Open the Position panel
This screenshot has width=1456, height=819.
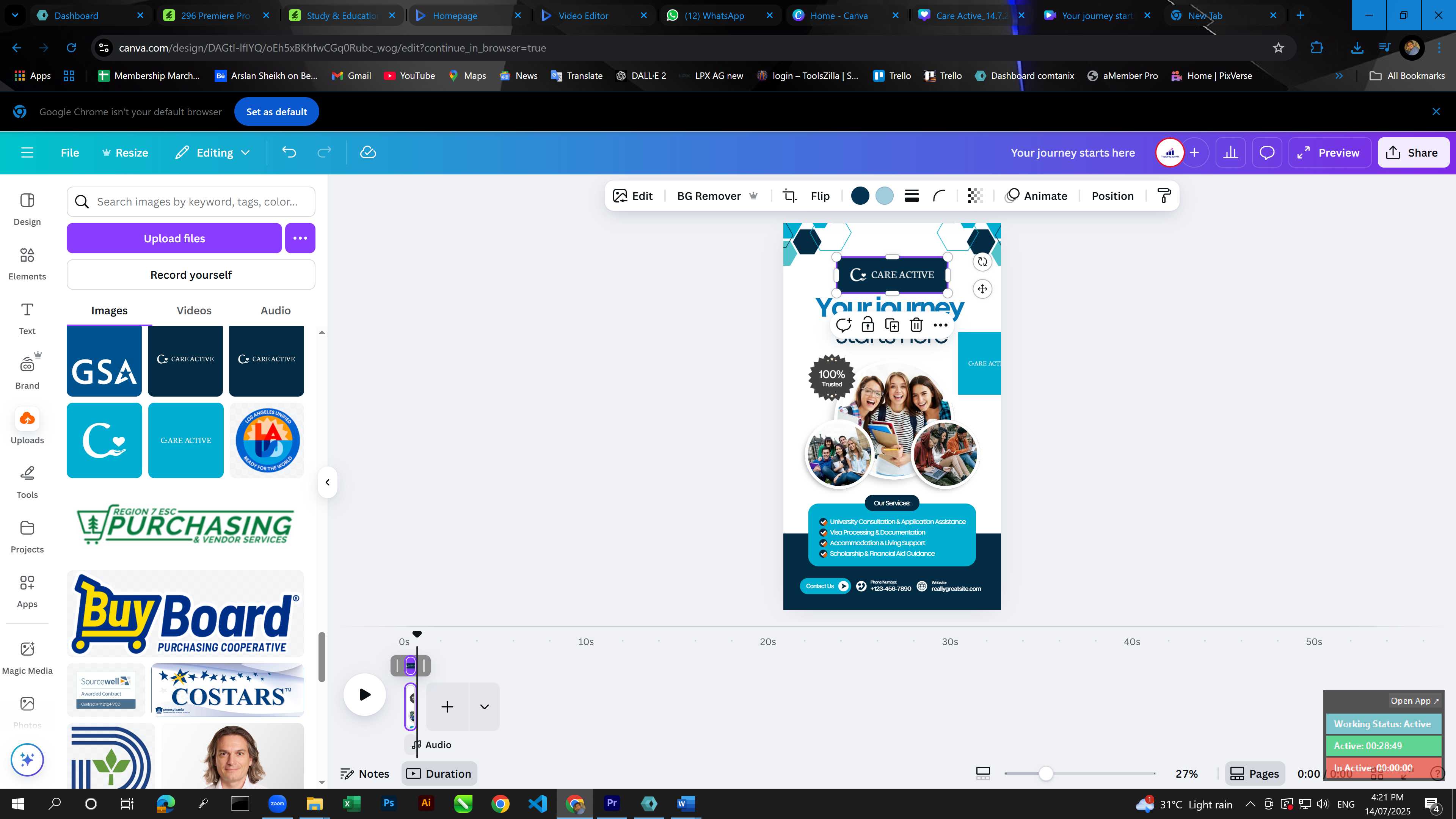(x=1112, y=196)
